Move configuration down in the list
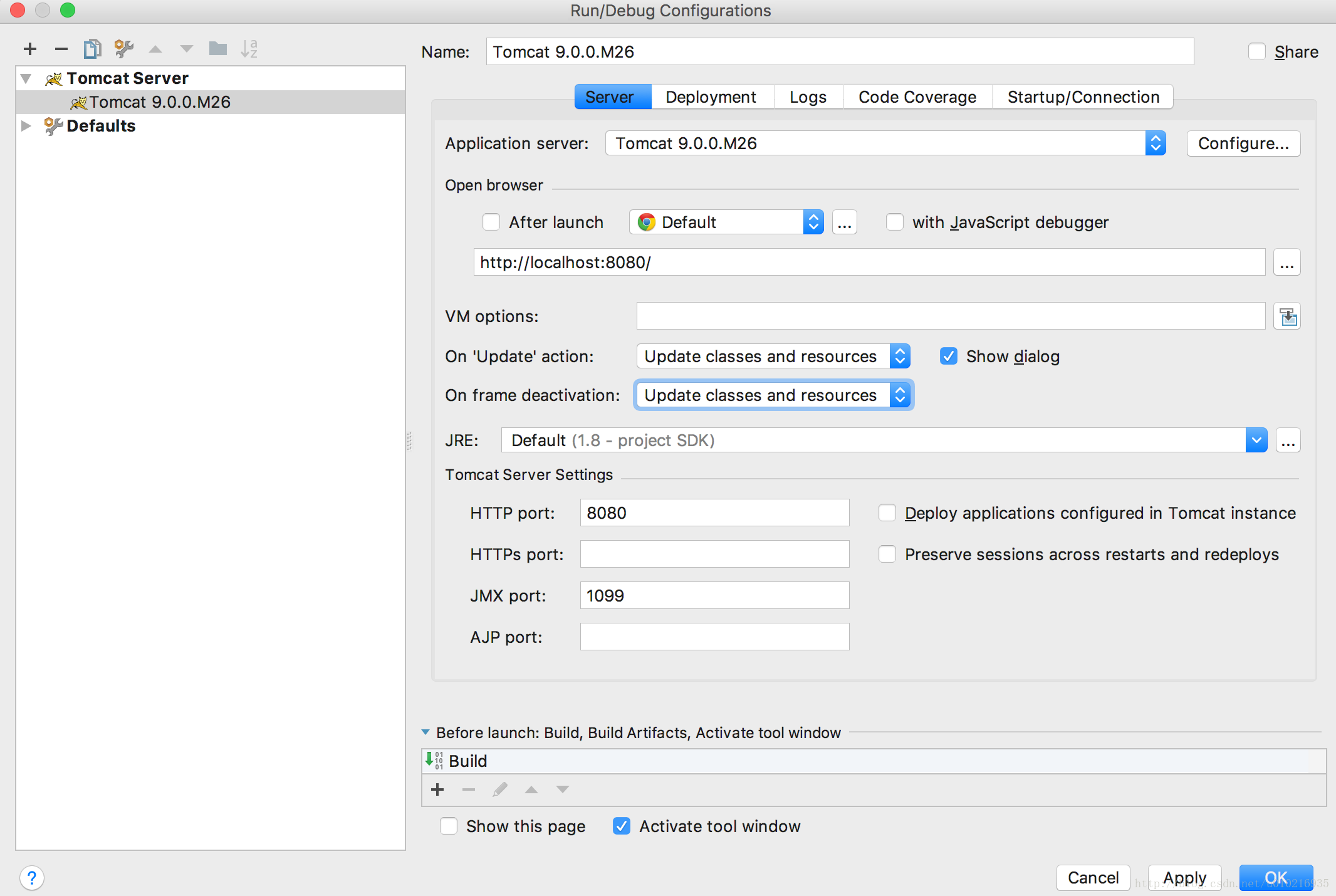This screenshot has width=1336, height=896. pyautogui.click(x=187, y=49)
